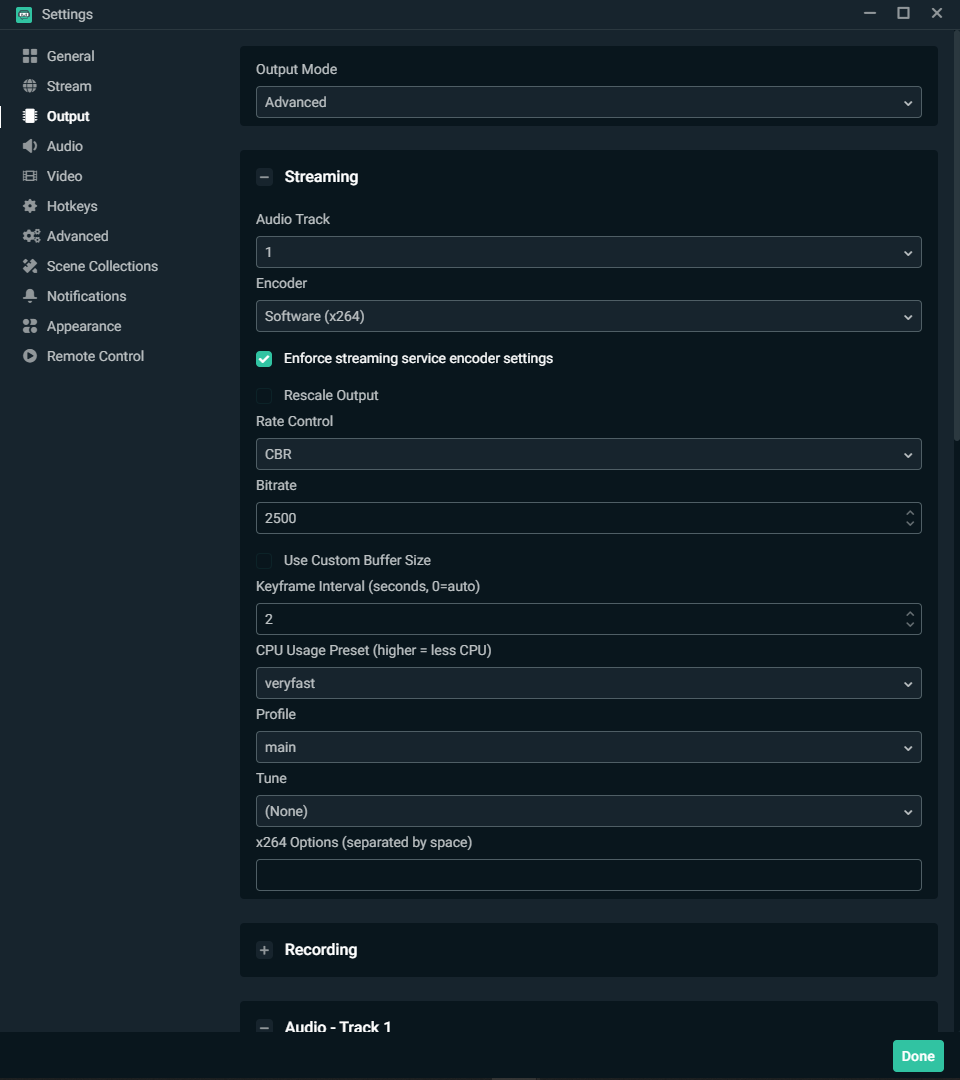Click the Video film icon
960x1080 pixels.
tap(30, 176)
